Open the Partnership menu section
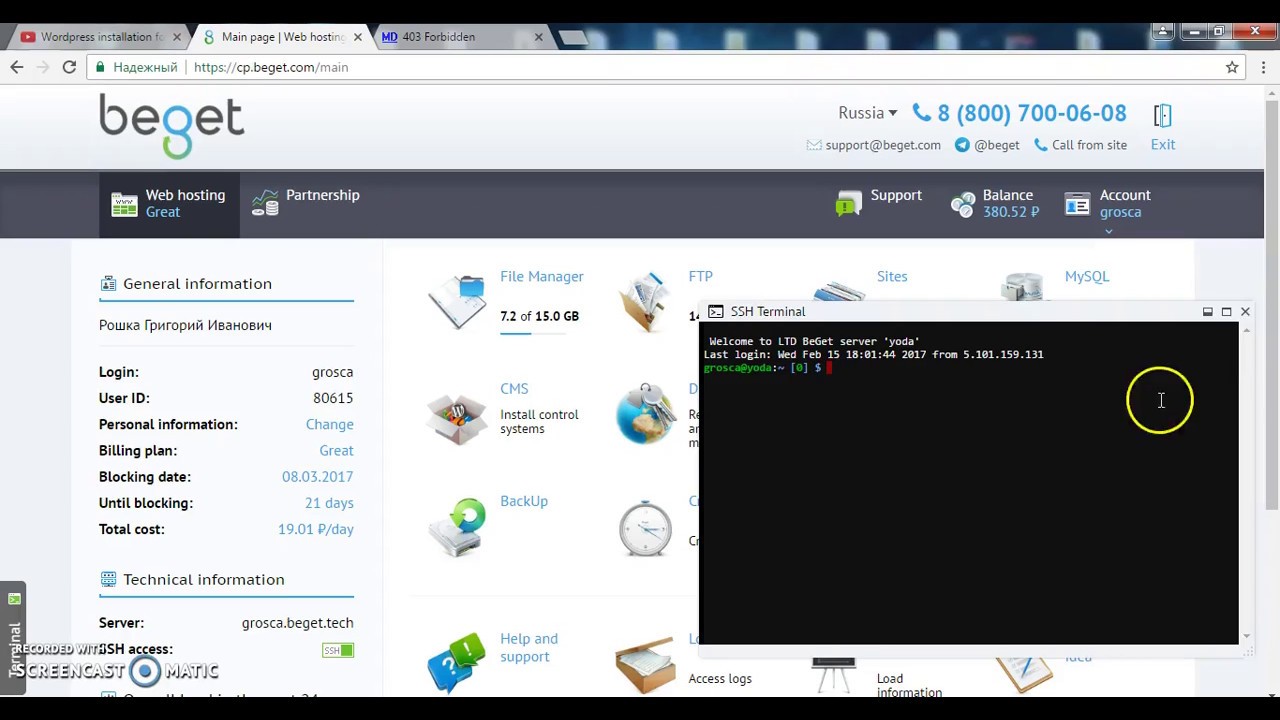Image resolution: width=1280 pixels, height=720 pixels. click(x=306, y=204)
